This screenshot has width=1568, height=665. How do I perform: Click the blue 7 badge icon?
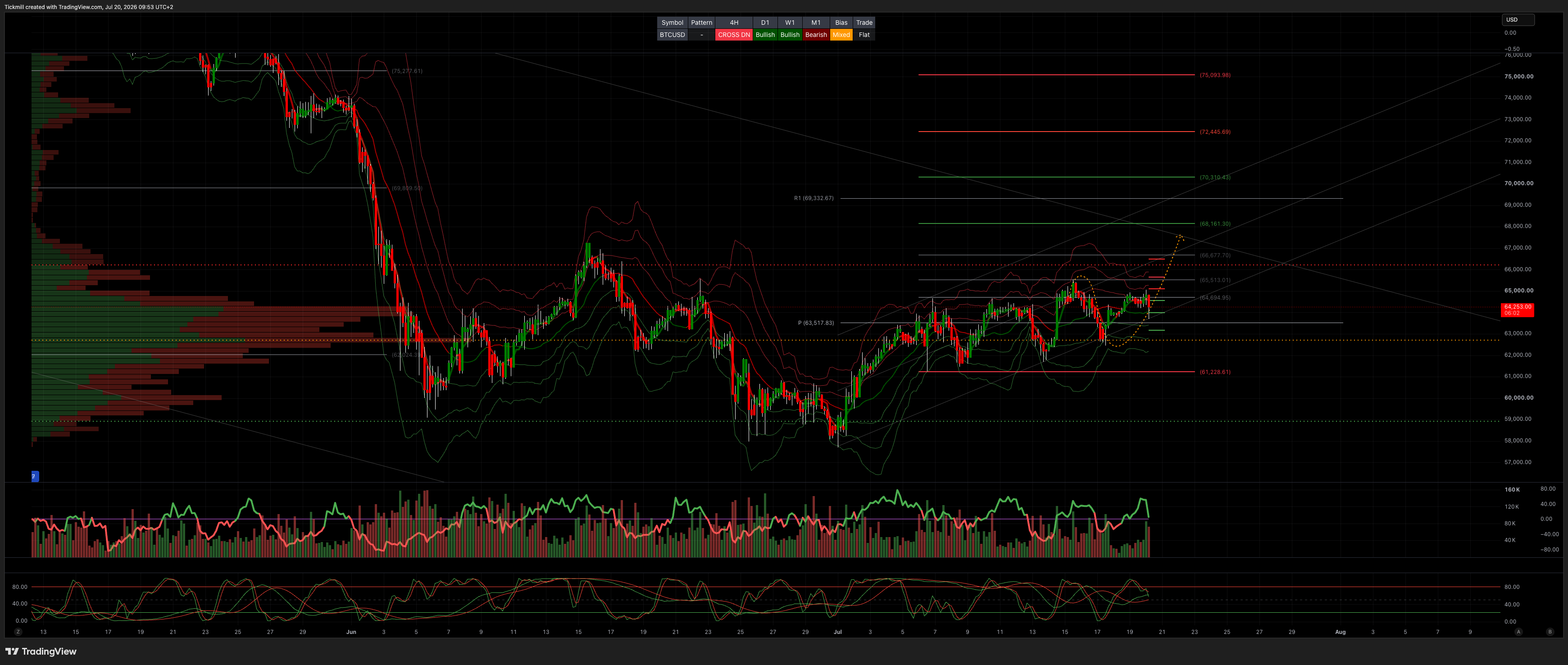tap(35, 476)
